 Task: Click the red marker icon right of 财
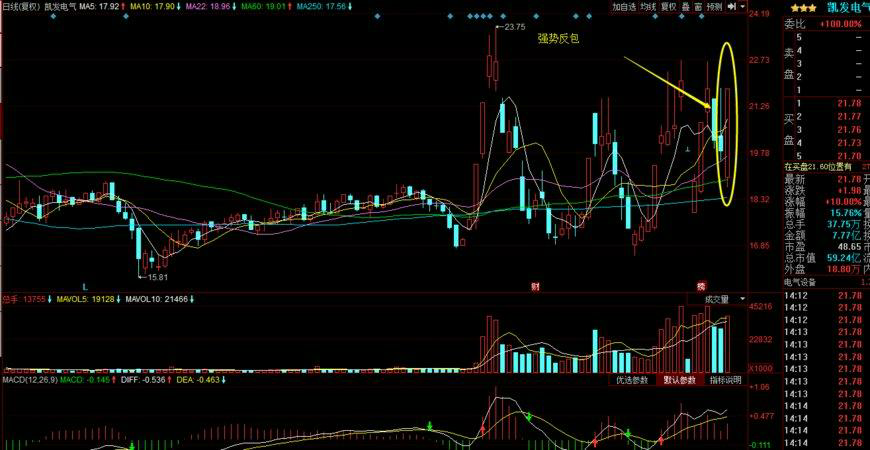pos(702,287)
